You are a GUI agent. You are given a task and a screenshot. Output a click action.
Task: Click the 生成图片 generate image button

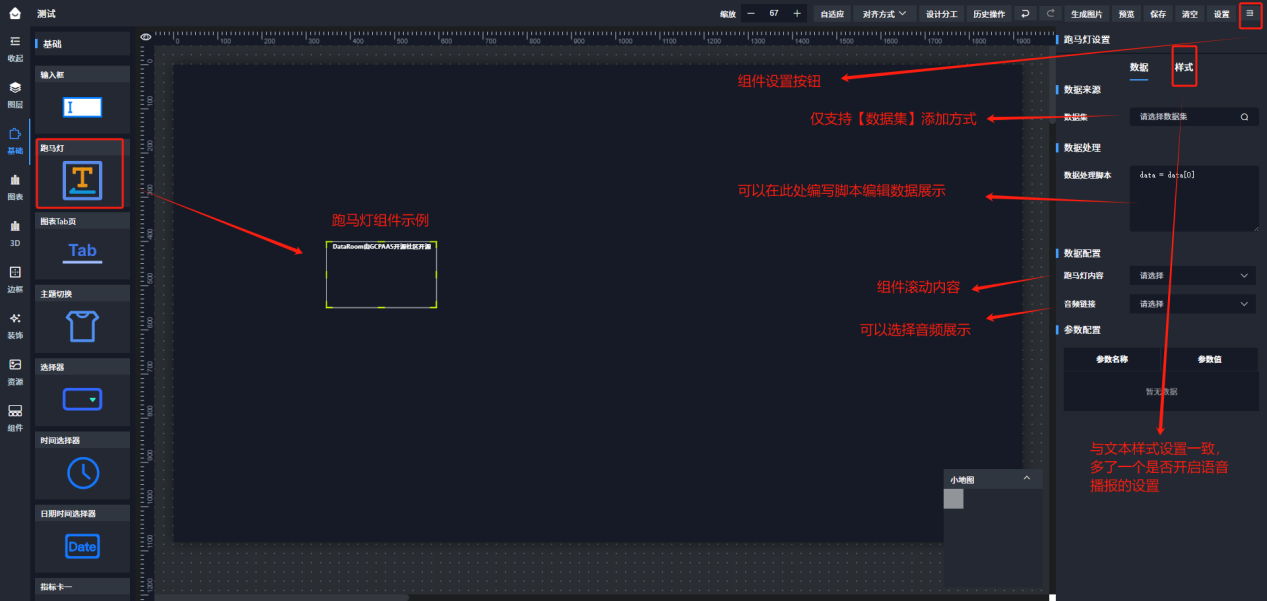[1087, 14]
